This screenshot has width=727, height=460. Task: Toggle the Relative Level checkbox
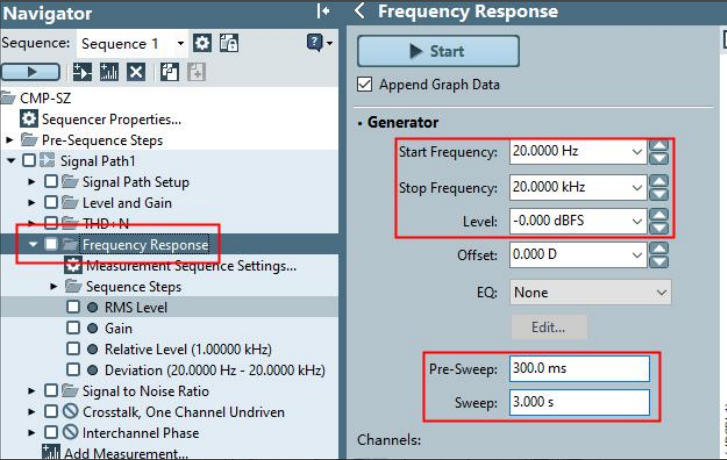pos(73,349)
